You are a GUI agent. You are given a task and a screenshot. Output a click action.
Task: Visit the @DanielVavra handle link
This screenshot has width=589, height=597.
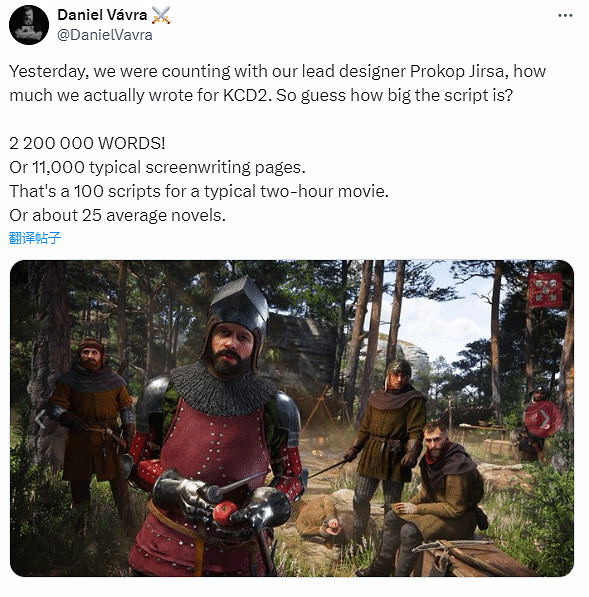pyautogui.click(x=105, y=35)
